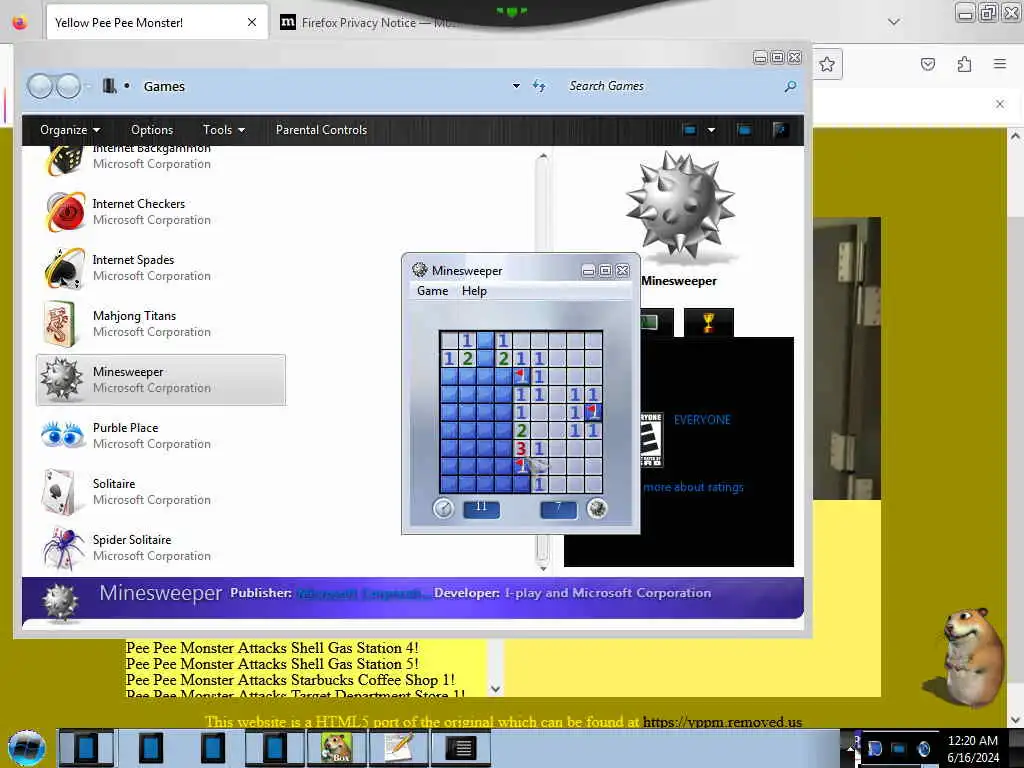
Task: Click the black console window taskbar icon
Action: click(x=461, y=747)
